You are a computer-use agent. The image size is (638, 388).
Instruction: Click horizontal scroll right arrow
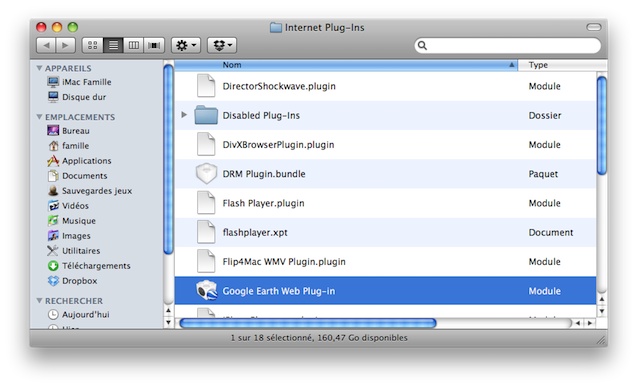[590, 323]
